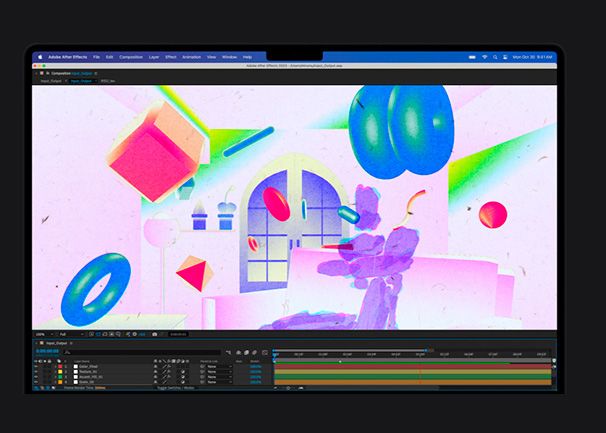
Task: Open the Composition menu
Action: (131, 57)
